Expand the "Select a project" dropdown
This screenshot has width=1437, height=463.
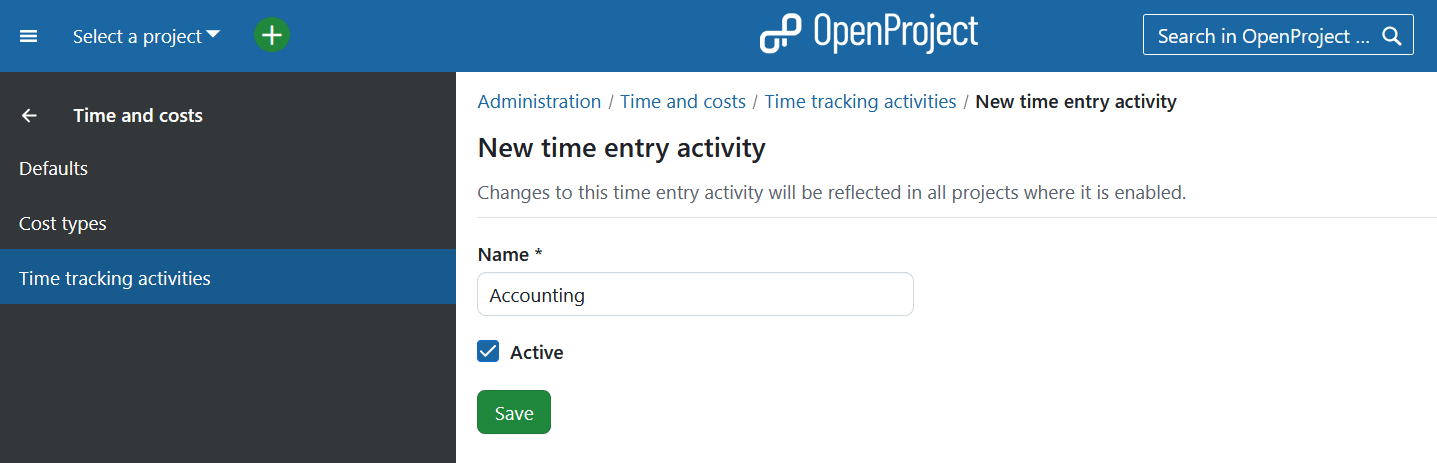point(146,36)
